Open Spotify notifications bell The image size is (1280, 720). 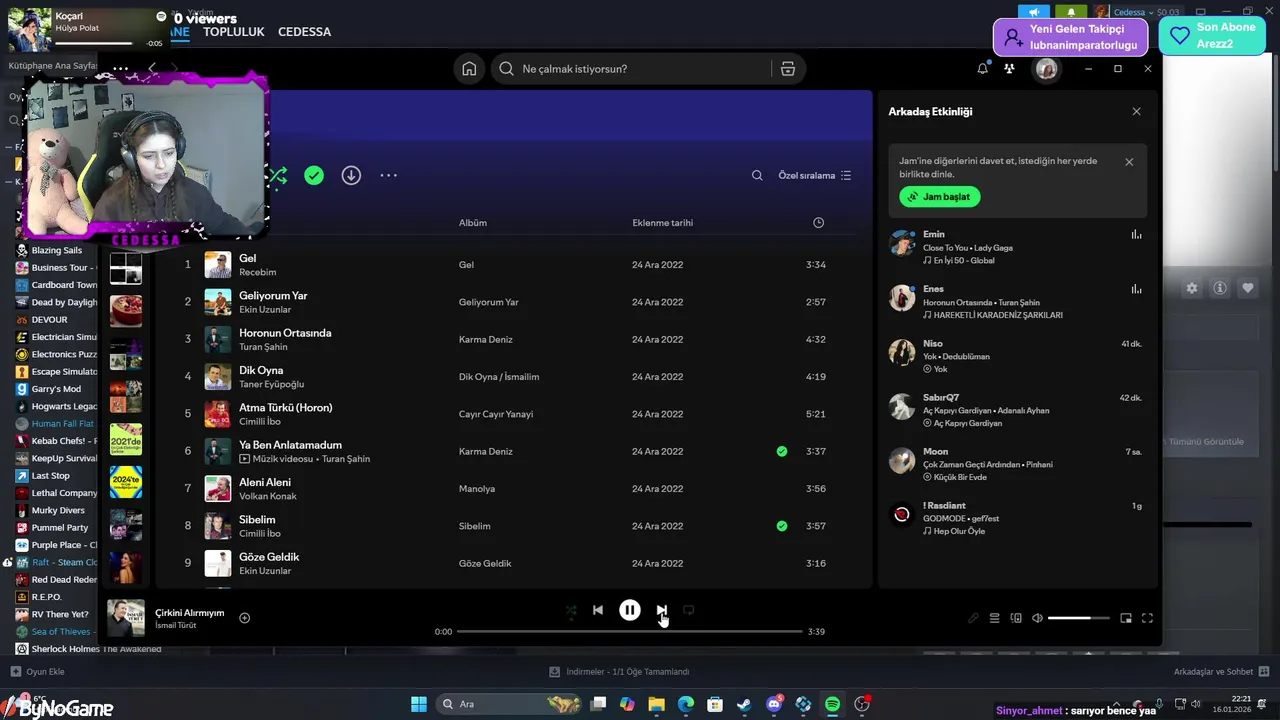(983, 68)
